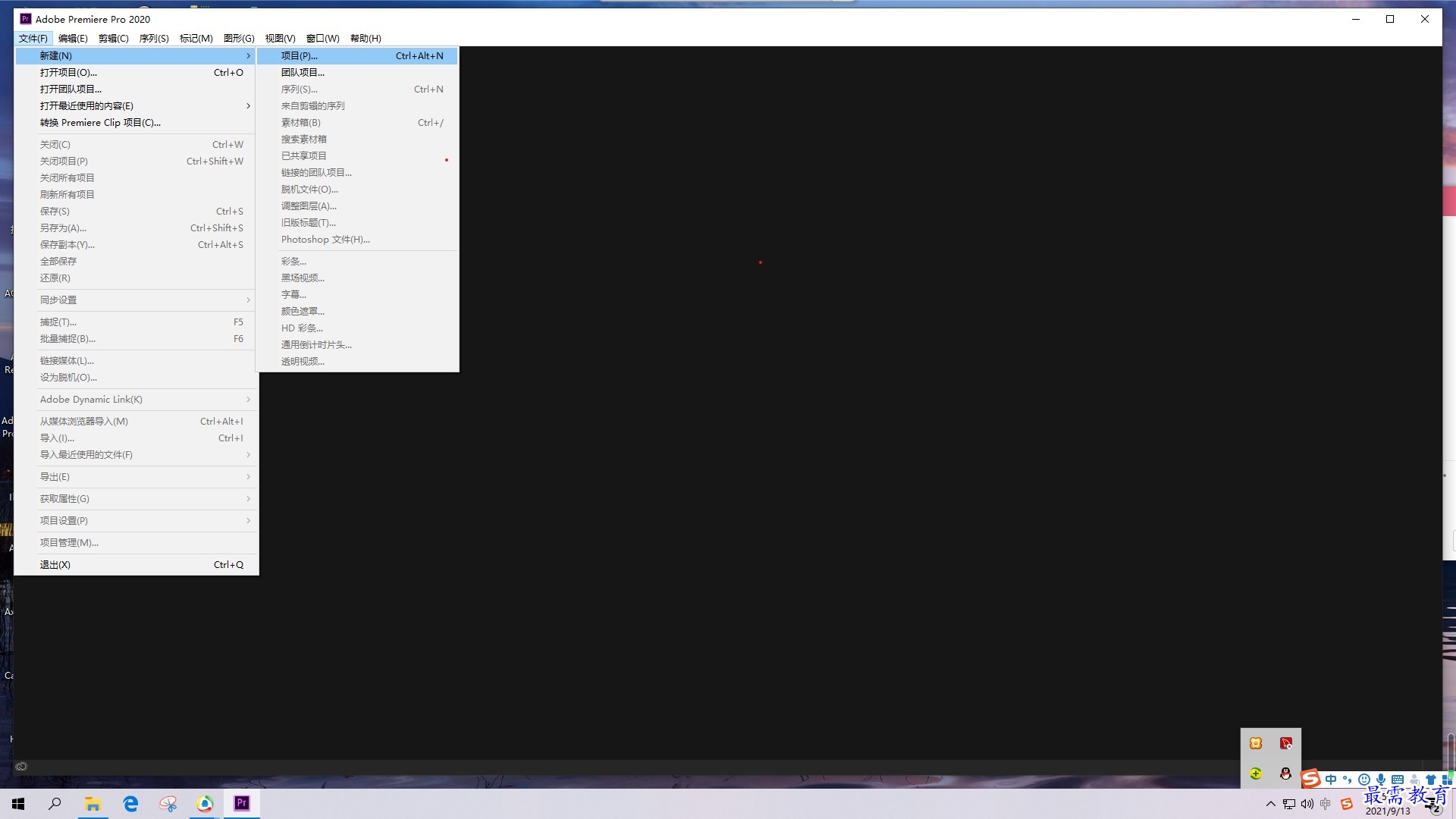1456x819 pixels.
Task: Click Photoshop 文件(H)... entry
Action: [358, 240]
